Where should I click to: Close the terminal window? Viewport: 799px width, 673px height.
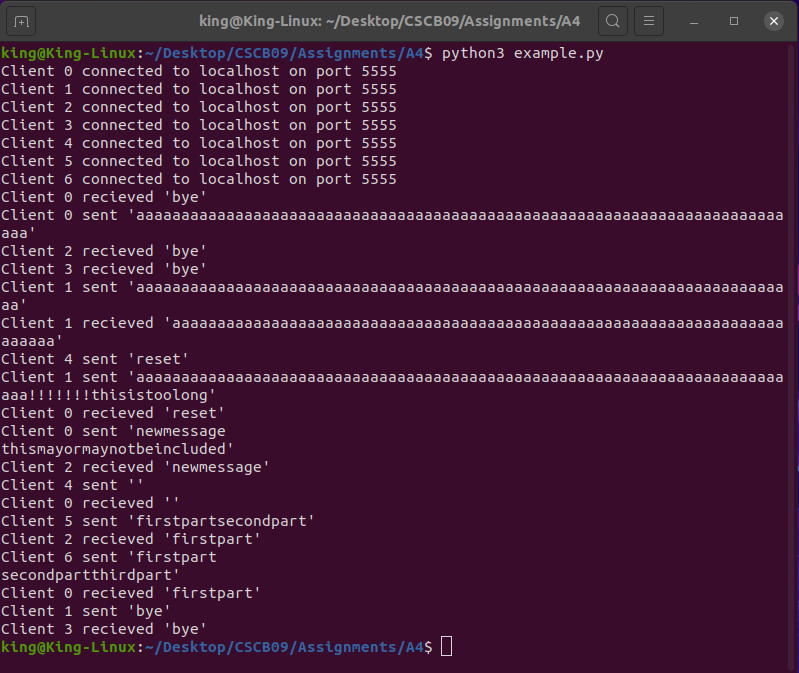click(773, 20)
